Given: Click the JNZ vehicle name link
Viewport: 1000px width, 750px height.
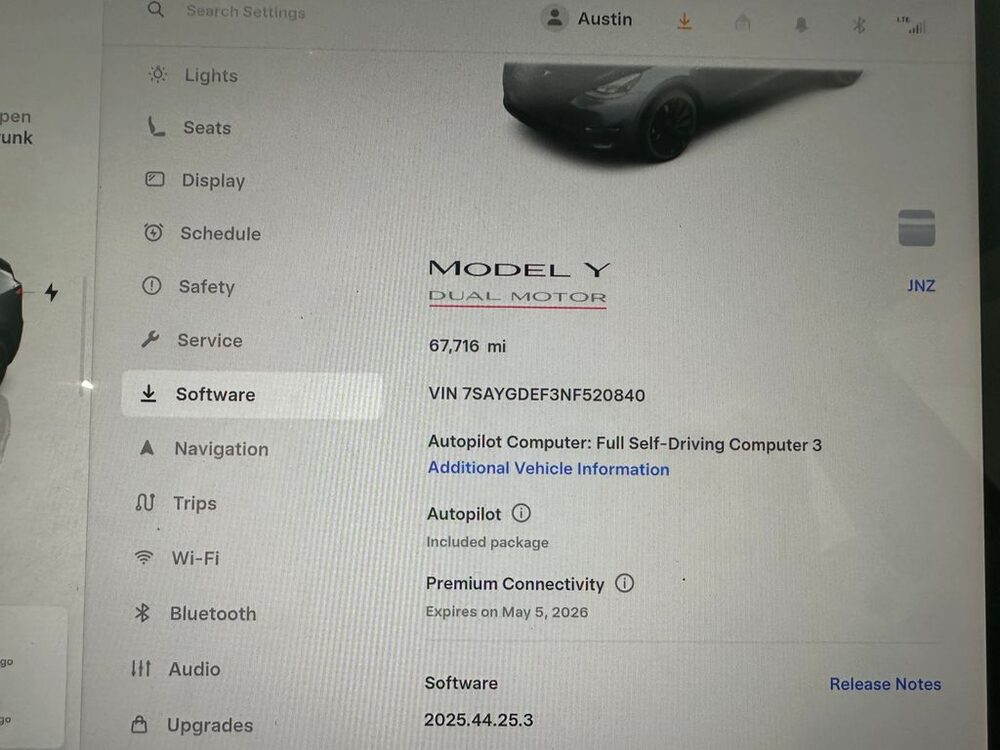Looking at the screenshot, I should tap(921, 286).
